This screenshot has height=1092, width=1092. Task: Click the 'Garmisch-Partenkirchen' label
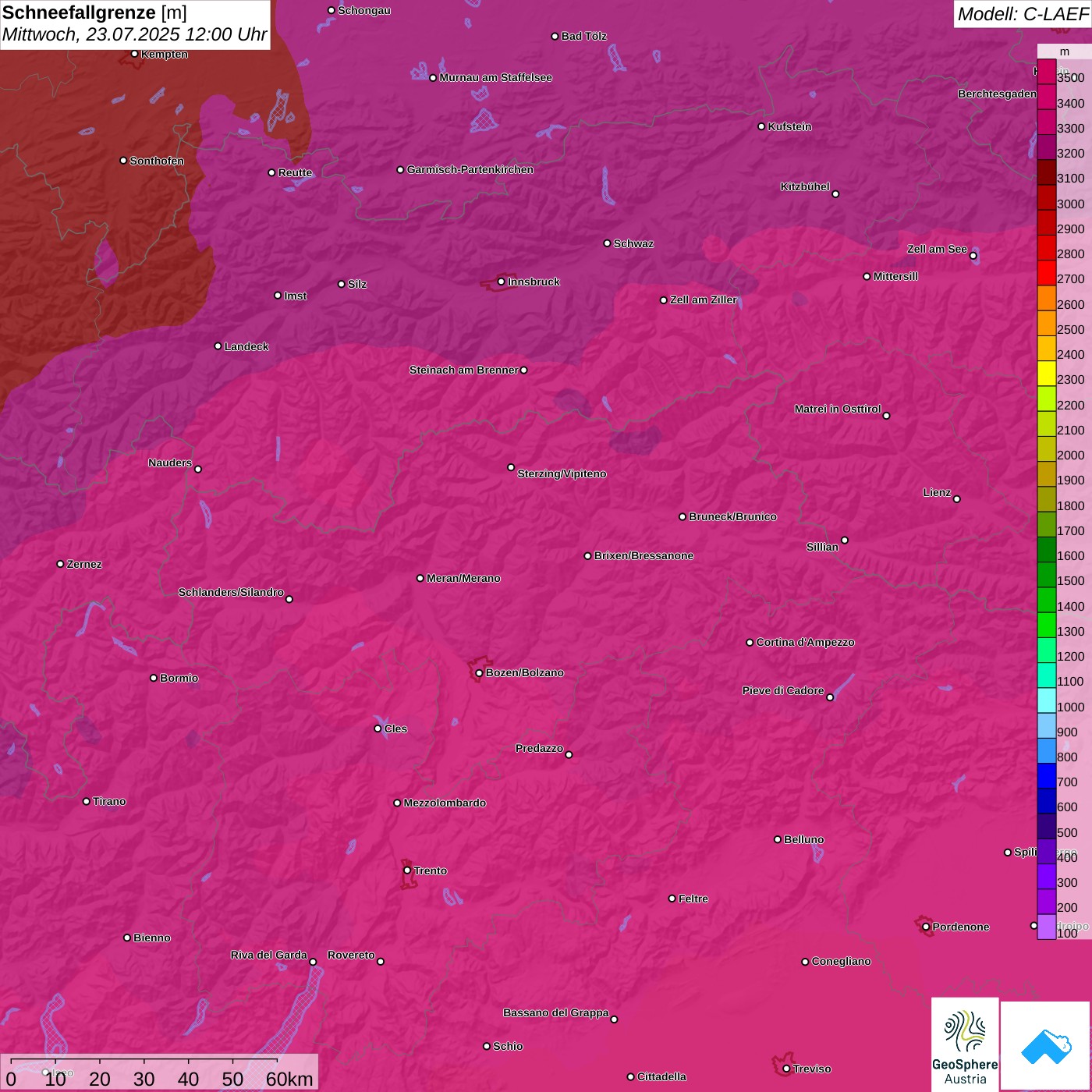point(470,169)
